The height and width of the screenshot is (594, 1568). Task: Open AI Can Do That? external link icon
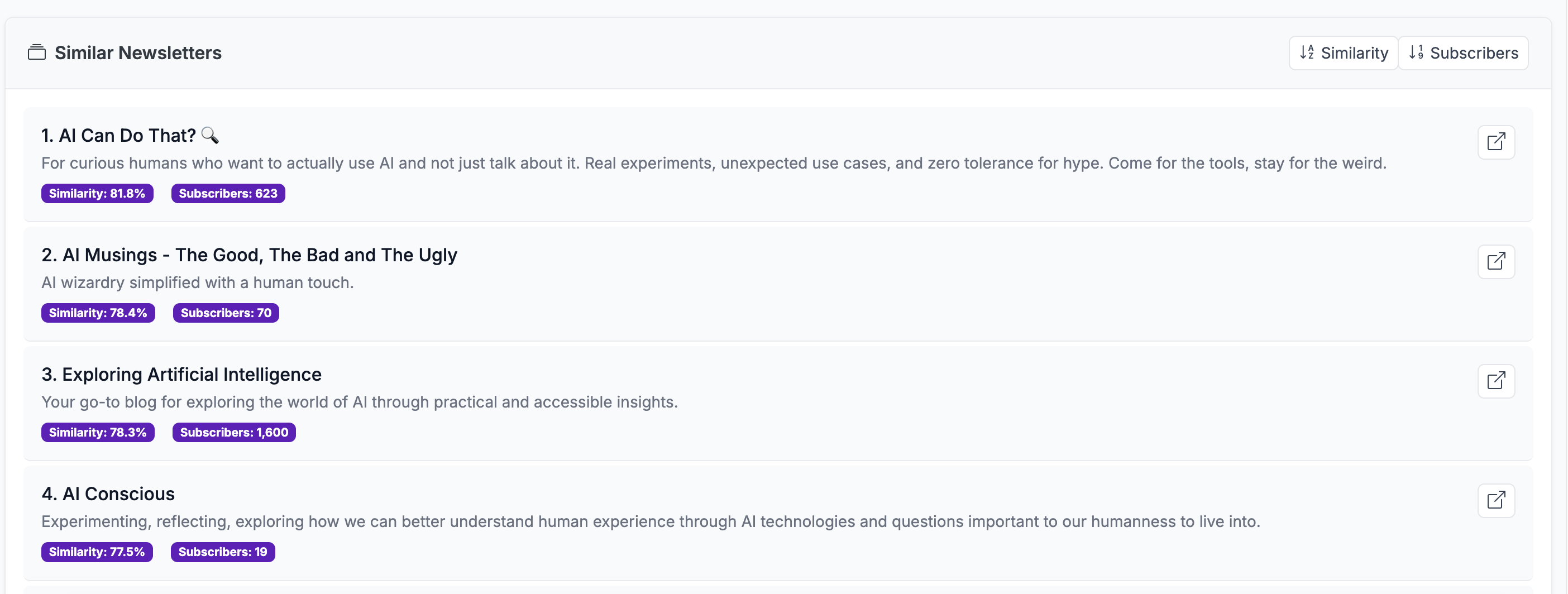[x=1495, y=142]
